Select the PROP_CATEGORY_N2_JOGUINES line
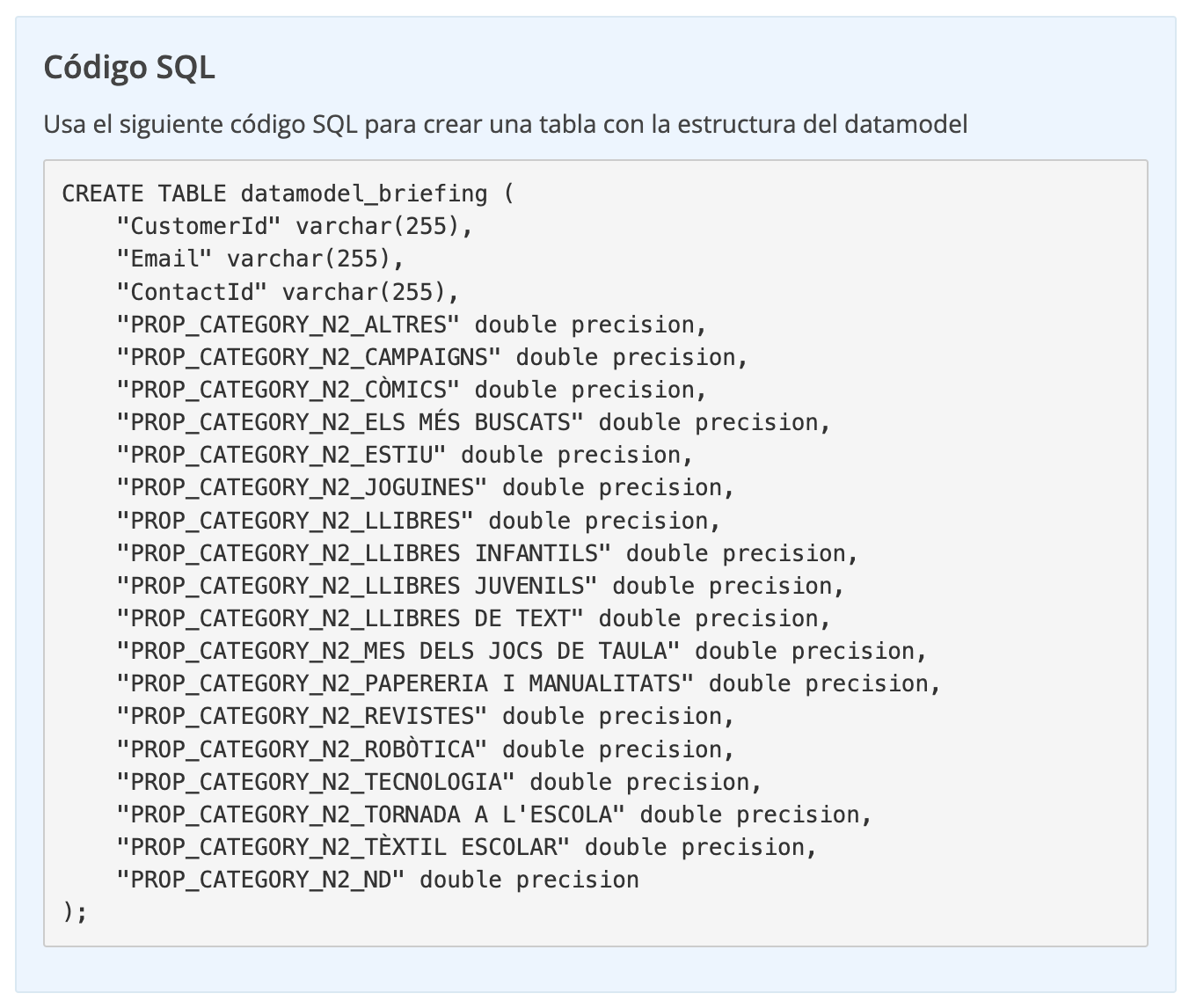1189x1008 pixels. 424,487
